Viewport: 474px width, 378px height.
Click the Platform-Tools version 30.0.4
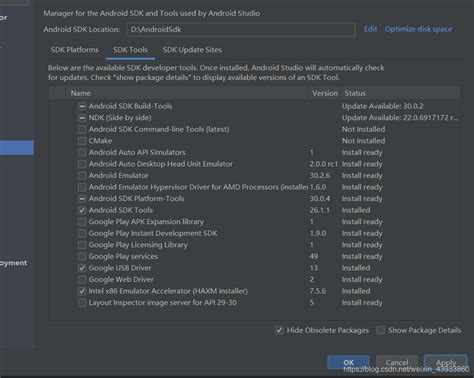(320, 199)
